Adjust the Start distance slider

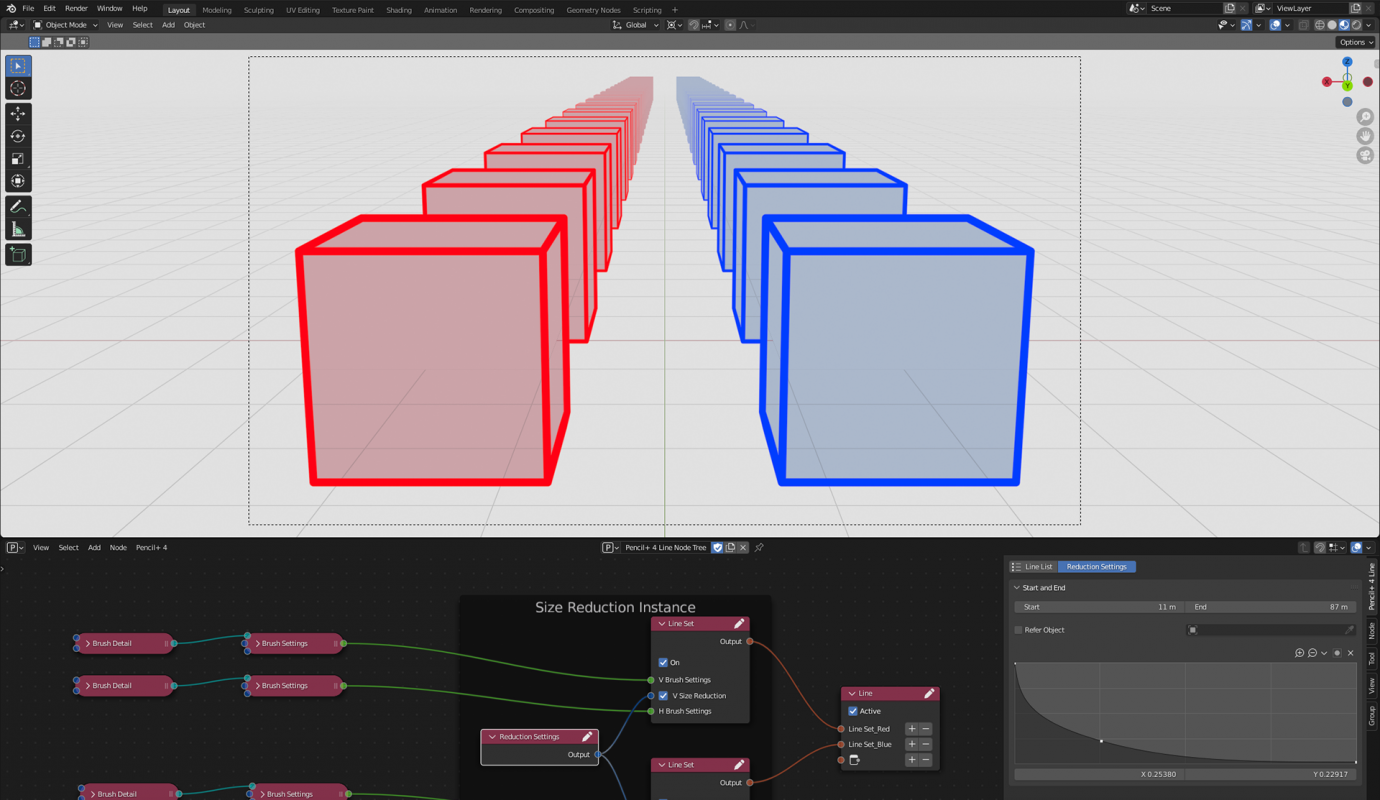(x=1098, y=606)
